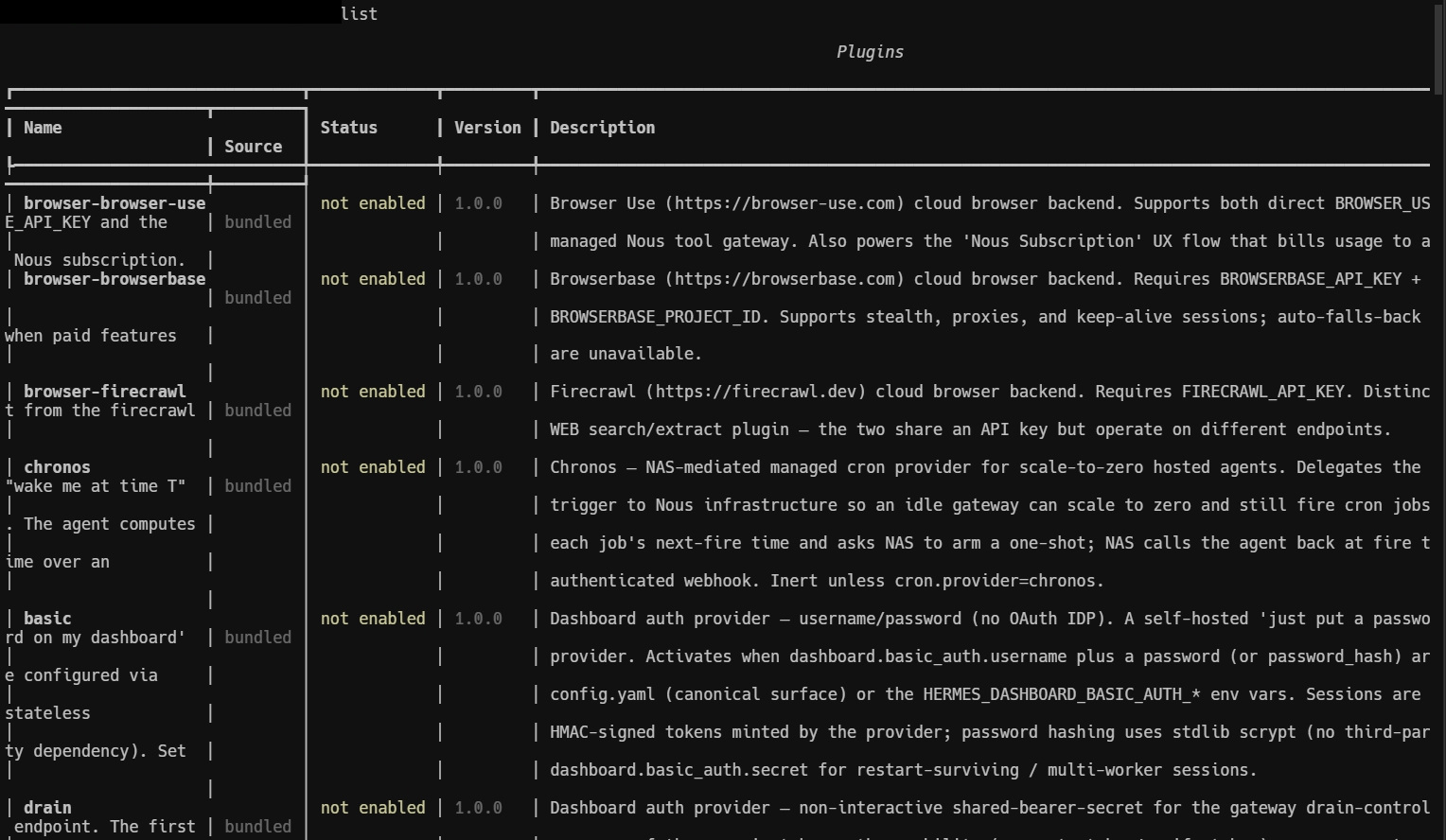
Task: Click wrapped text '. The agent computes'
Action: coord(100,524)
